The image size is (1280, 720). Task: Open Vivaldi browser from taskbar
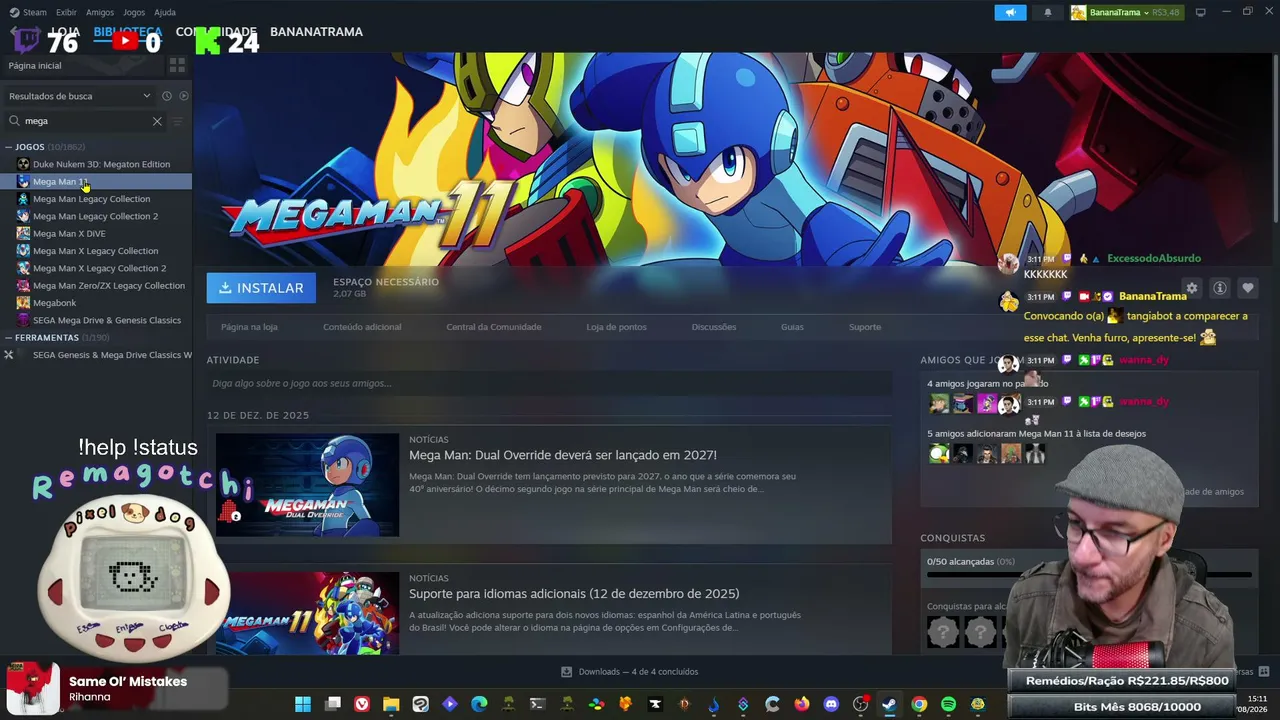[362, 704]
